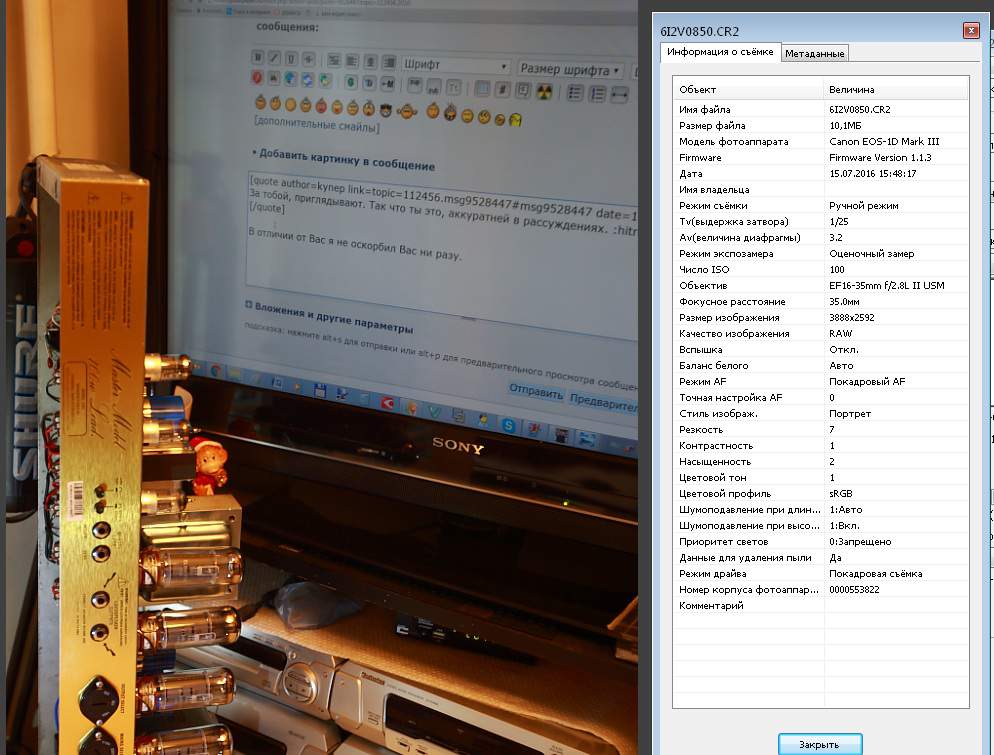This screenshot has height=755, width=994.
Task: Insert the radioactive symbol icon
Action: click(544, 92)
